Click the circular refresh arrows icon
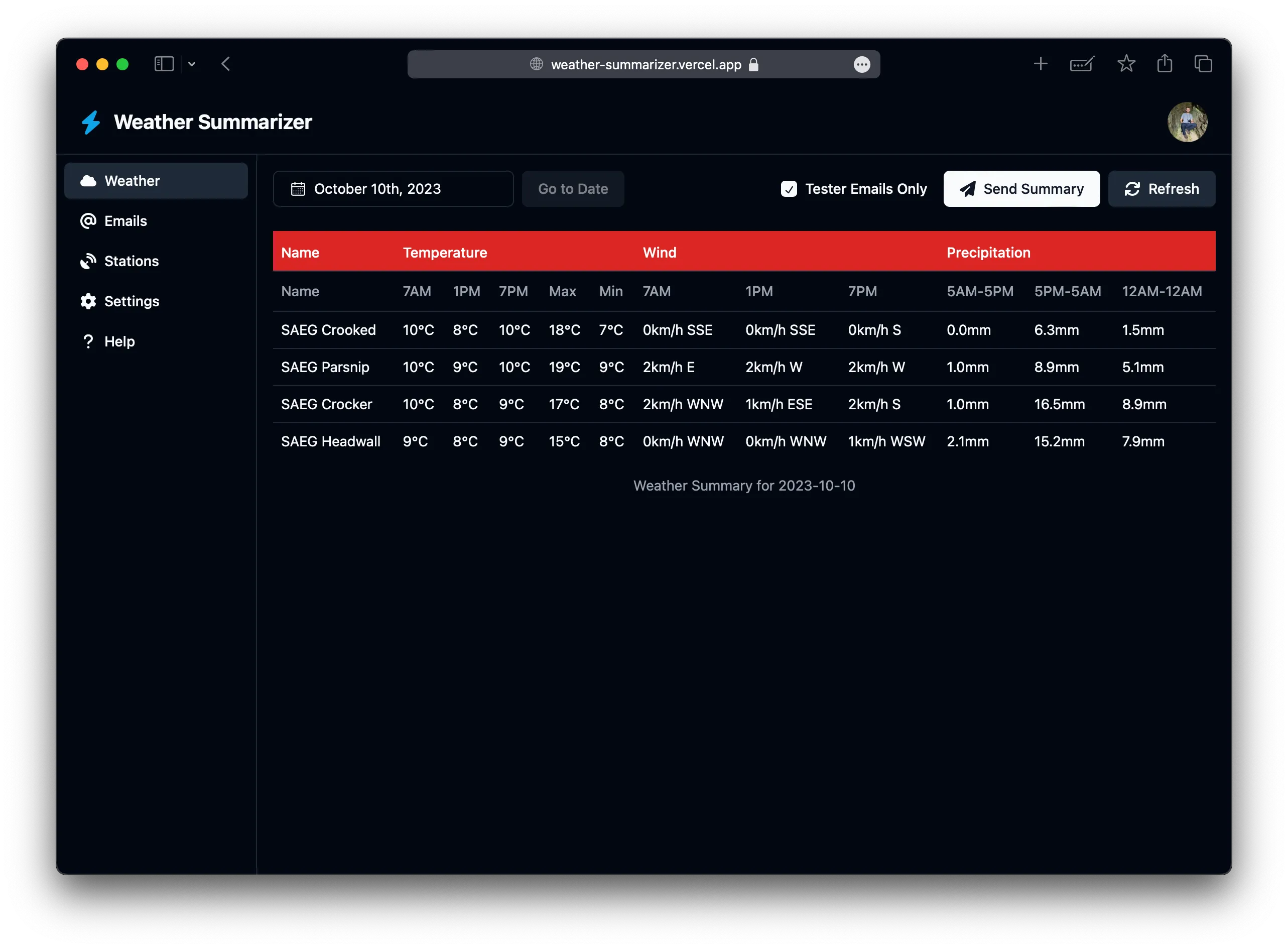This screenshot has width=1288, height=949. pos(1132,188)
